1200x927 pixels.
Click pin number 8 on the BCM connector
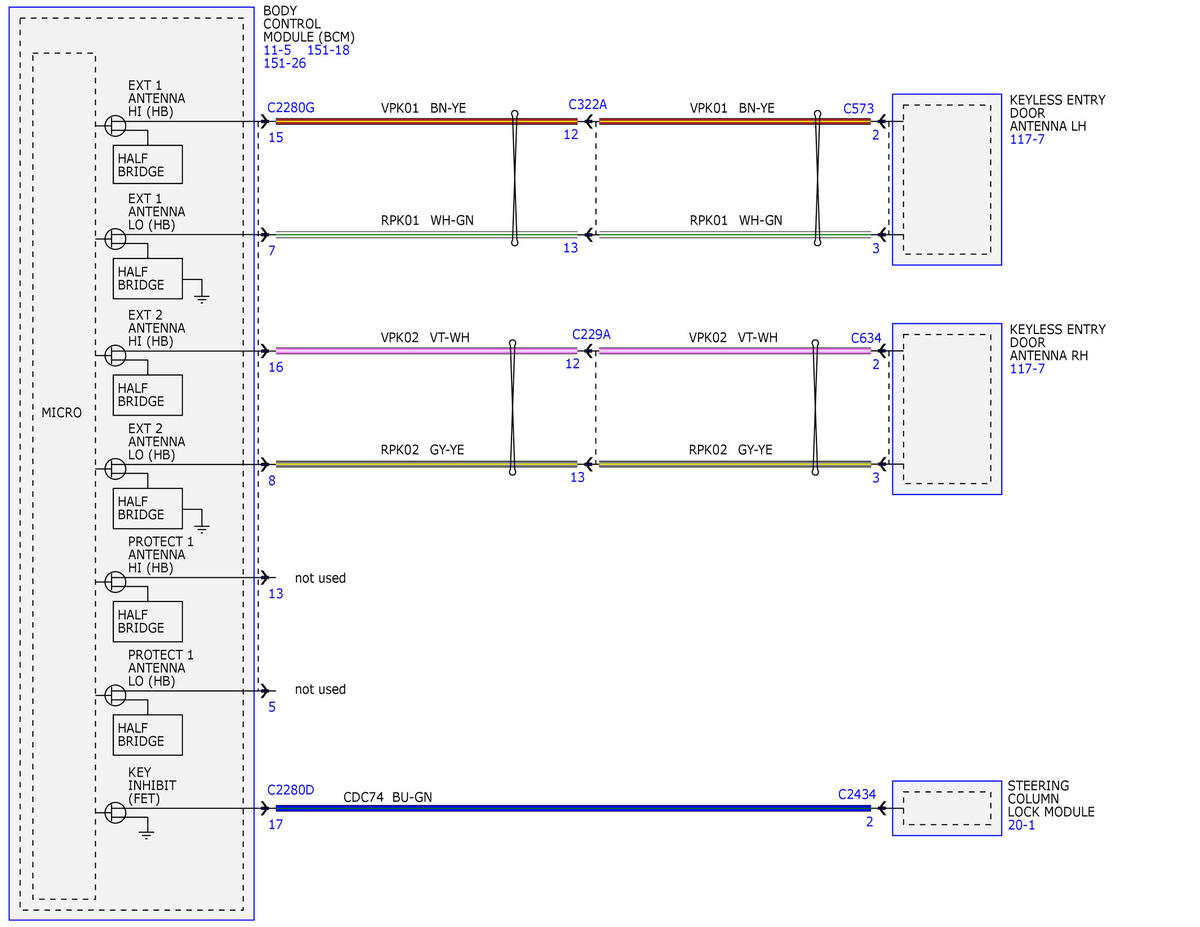(x=272, y=481)
